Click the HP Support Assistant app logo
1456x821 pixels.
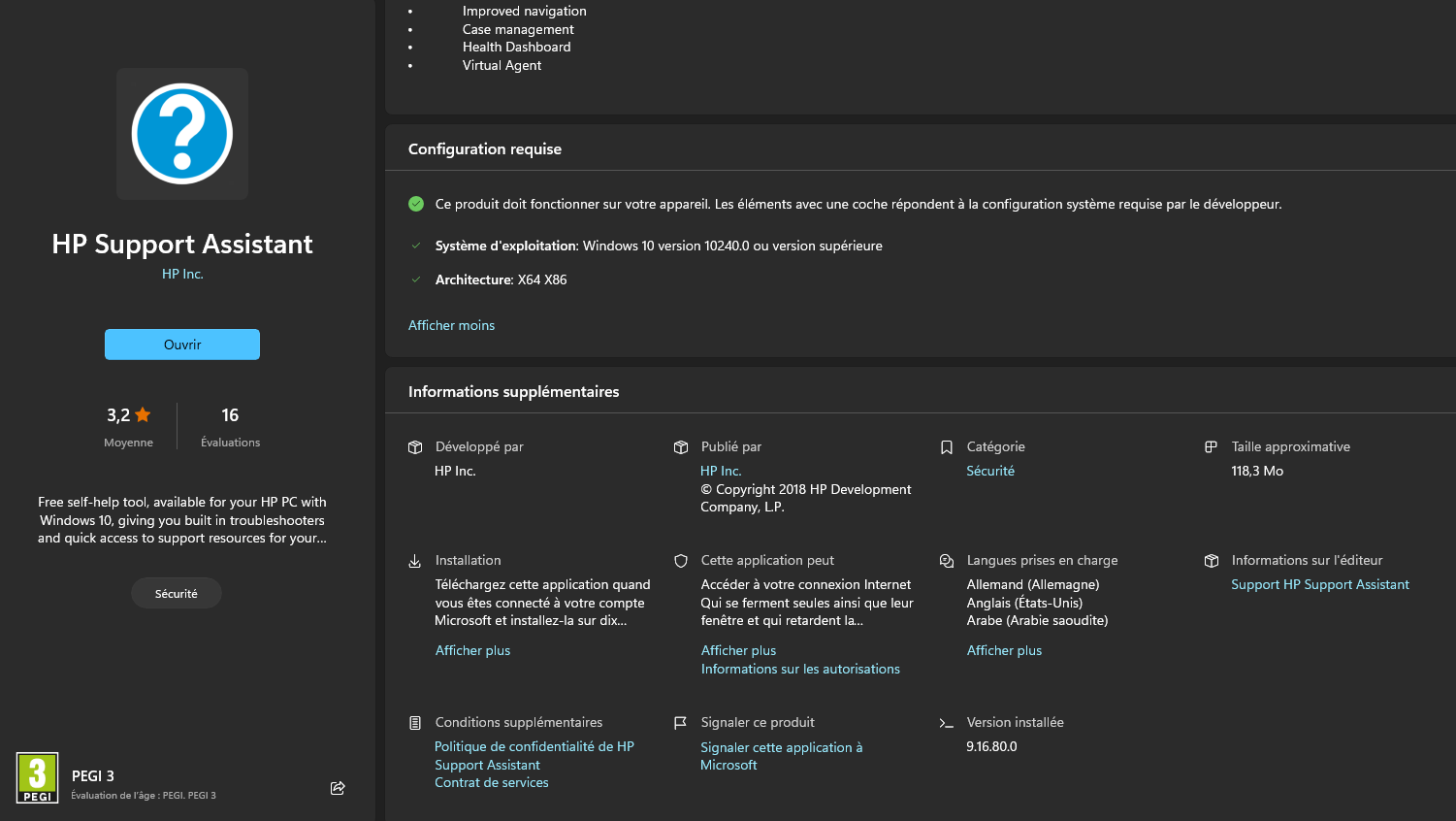click(x=182, y=134)
